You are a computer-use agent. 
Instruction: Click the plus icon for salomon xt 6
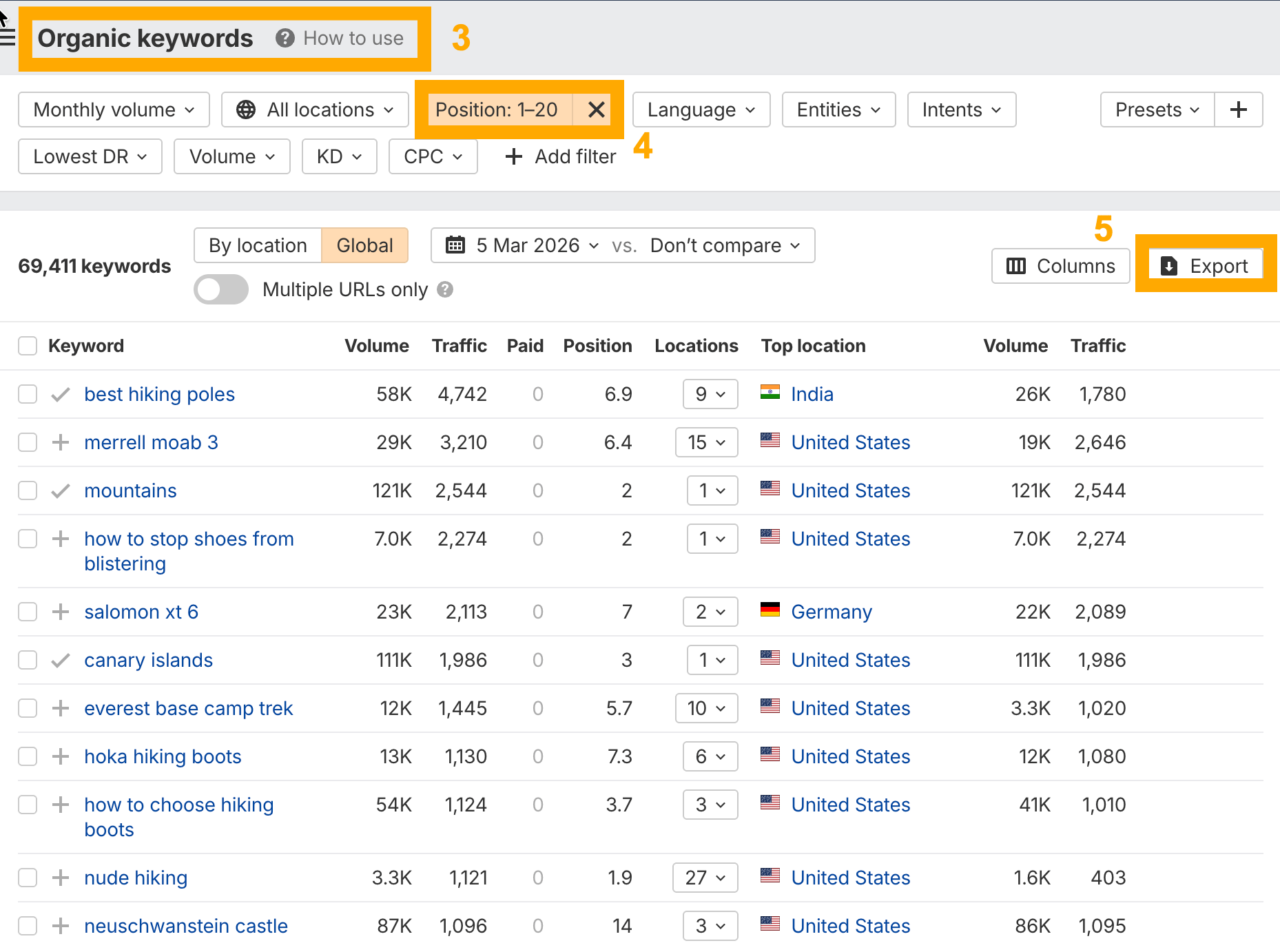coord(61,612)
